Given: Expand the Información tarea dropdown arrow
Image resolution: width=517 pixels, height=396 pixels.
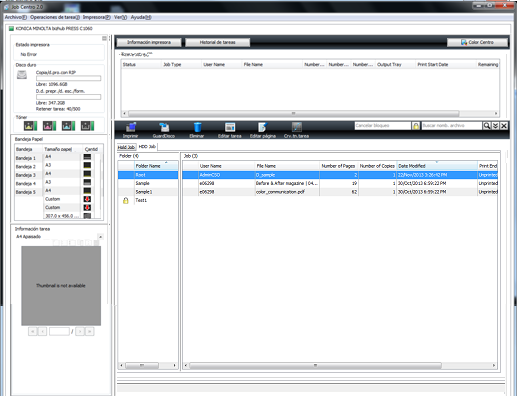Looking at the screenshot, I should pyautogui.click(x=100, y=237).
